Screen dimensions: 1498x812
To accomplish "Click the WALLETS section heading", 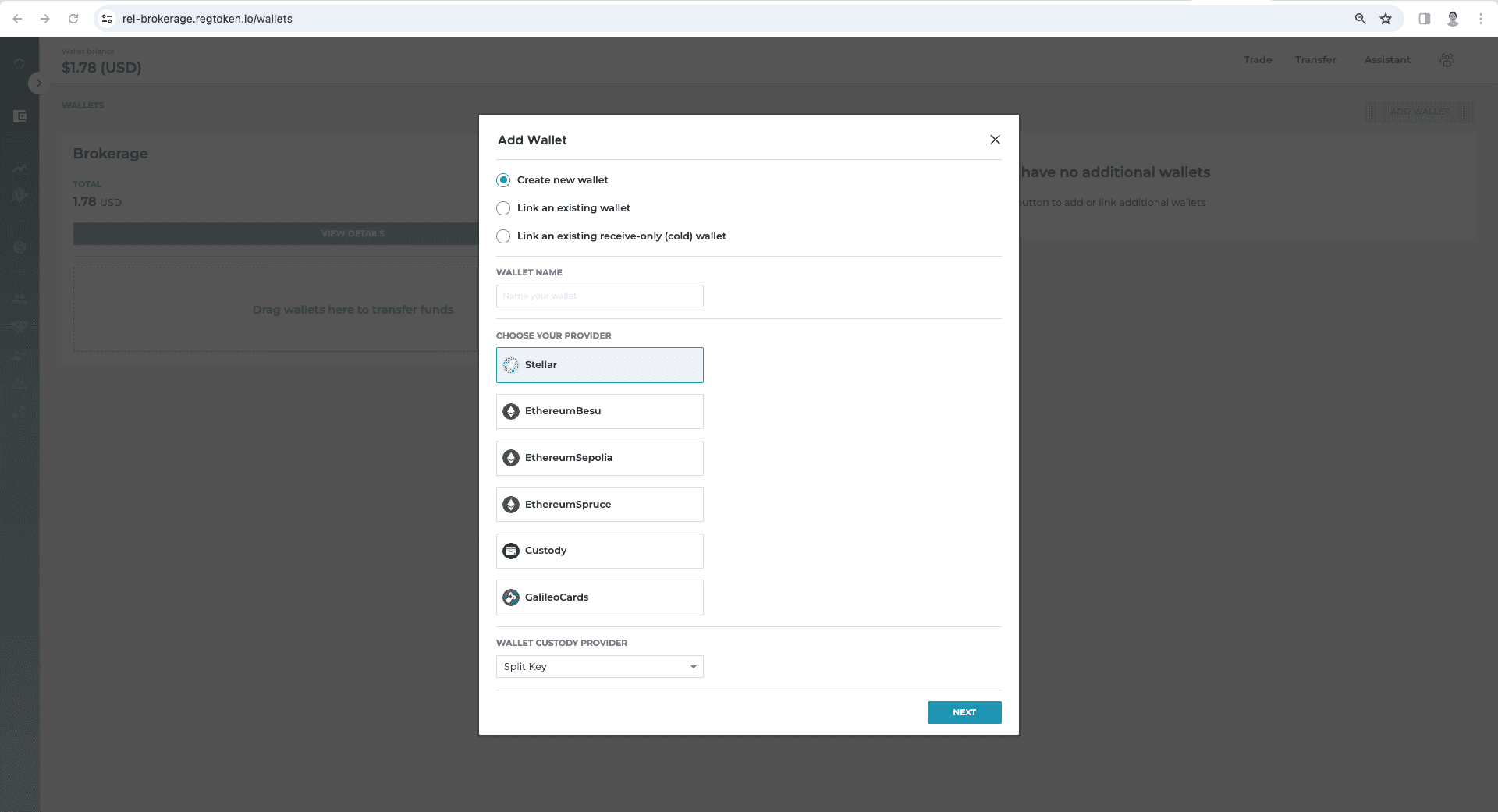I will 83,105.
